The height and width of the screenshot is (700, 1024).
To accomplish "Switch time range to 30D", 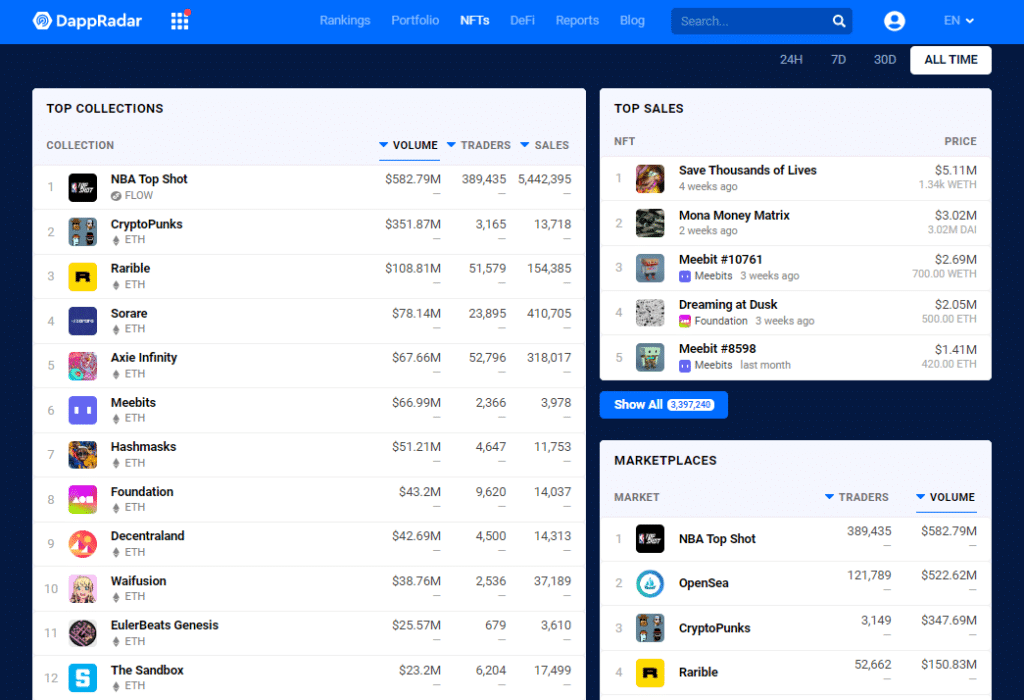I will point(885,59).
